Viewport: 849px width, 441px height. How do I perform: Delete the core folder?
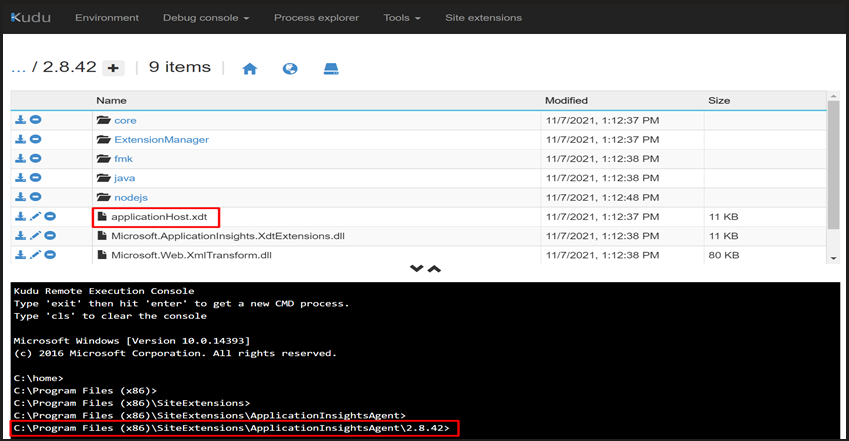pos(35,120)
